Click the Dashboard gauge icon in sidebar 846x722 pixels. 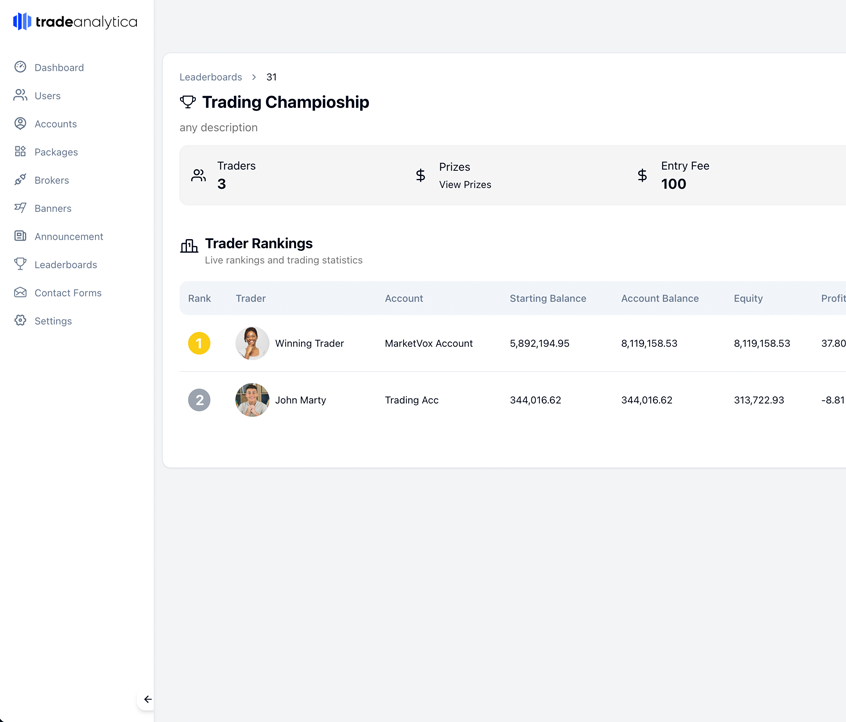pos(20,67)
